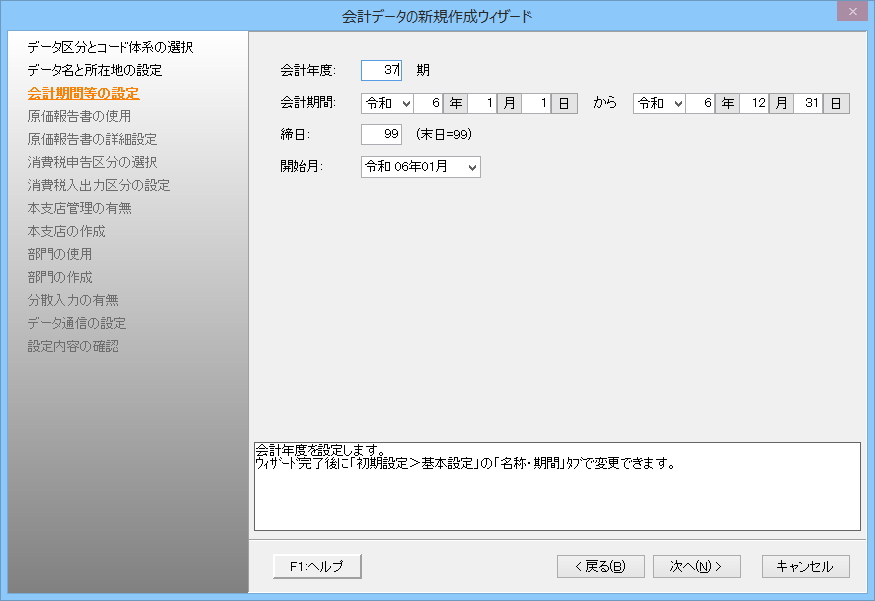This screenshot has width=875, height=601.
Task: Select step 本支店の作成
Action: coord(66,231)
